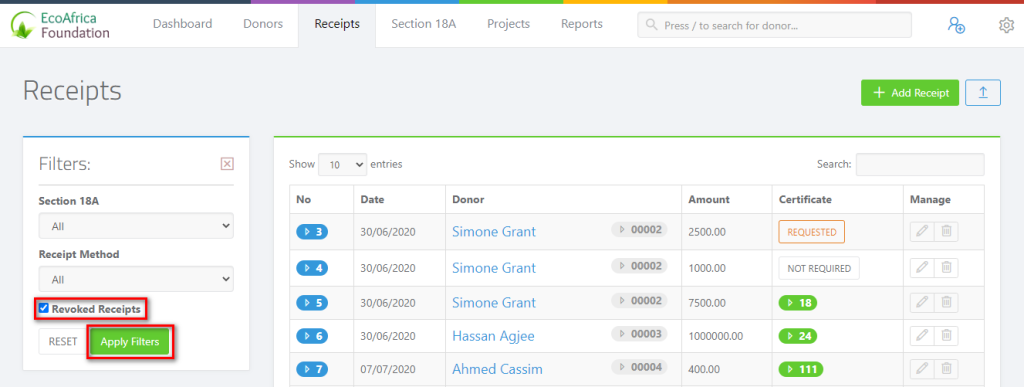Edit receipt 4 with the pencil icon
Screen dimensions: 1024x387
point(922,268)
